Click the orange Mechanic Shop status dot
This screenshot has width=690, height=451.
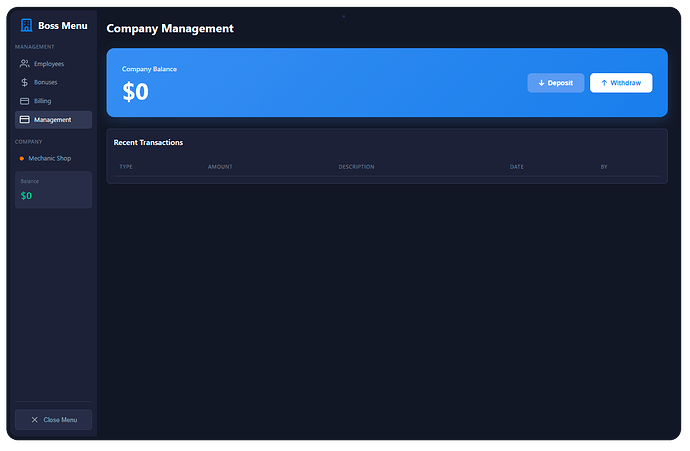[22, 158]
